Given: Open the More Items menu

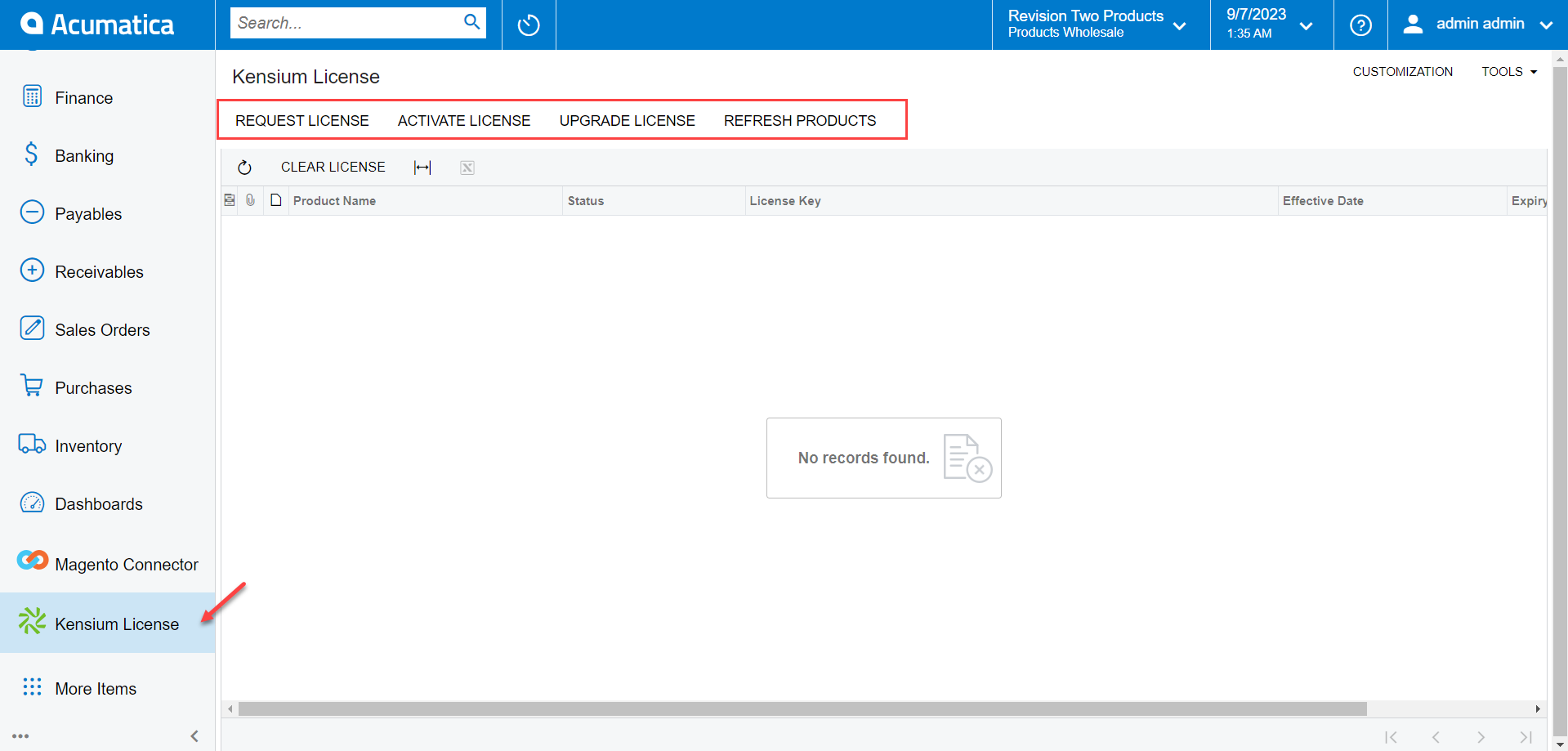Looking at the screenshot, I should [32, 687].
